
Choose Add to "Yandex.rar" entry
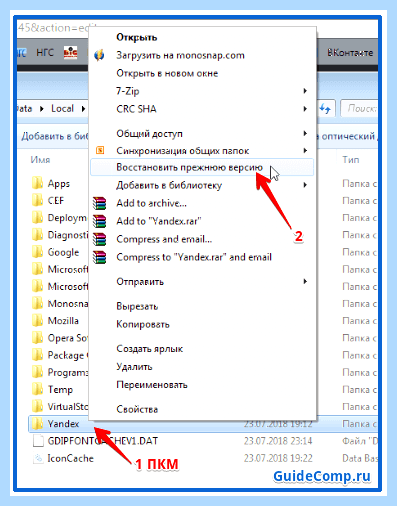click(x=159, y=221)
